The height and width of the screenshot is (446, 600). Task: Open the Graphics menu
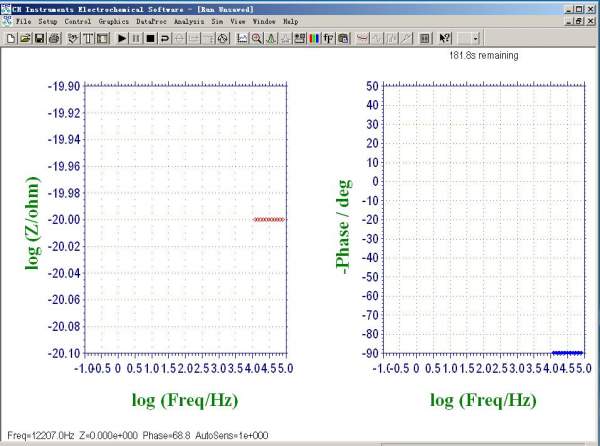click(x=114, y=21)
